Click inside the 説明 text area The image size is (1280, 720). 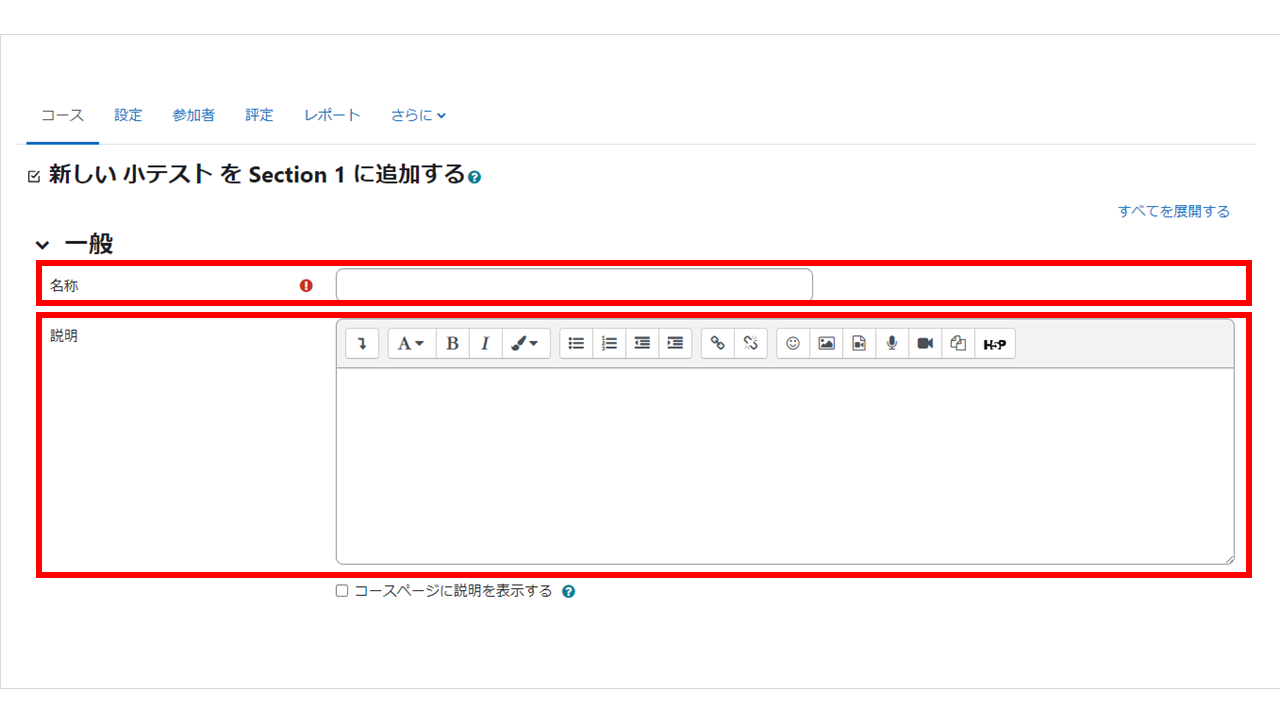tap(785, 466)
